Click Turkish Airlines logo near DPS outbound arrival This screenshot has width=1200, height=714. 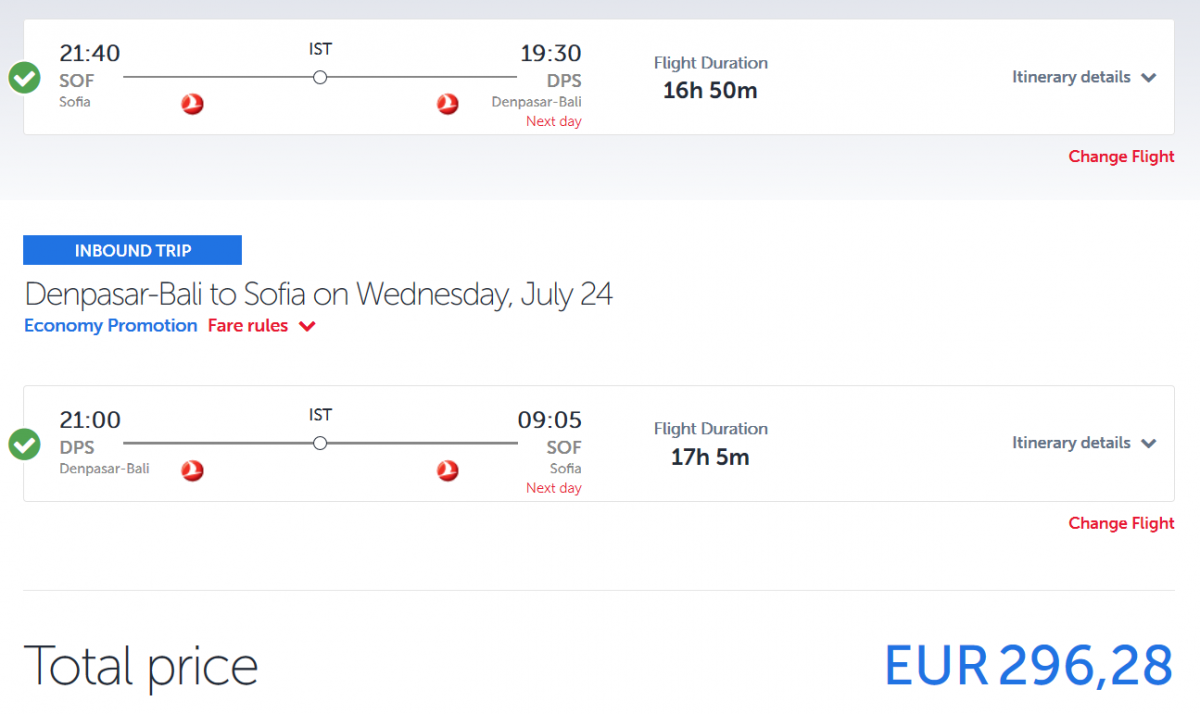point(448,104)
